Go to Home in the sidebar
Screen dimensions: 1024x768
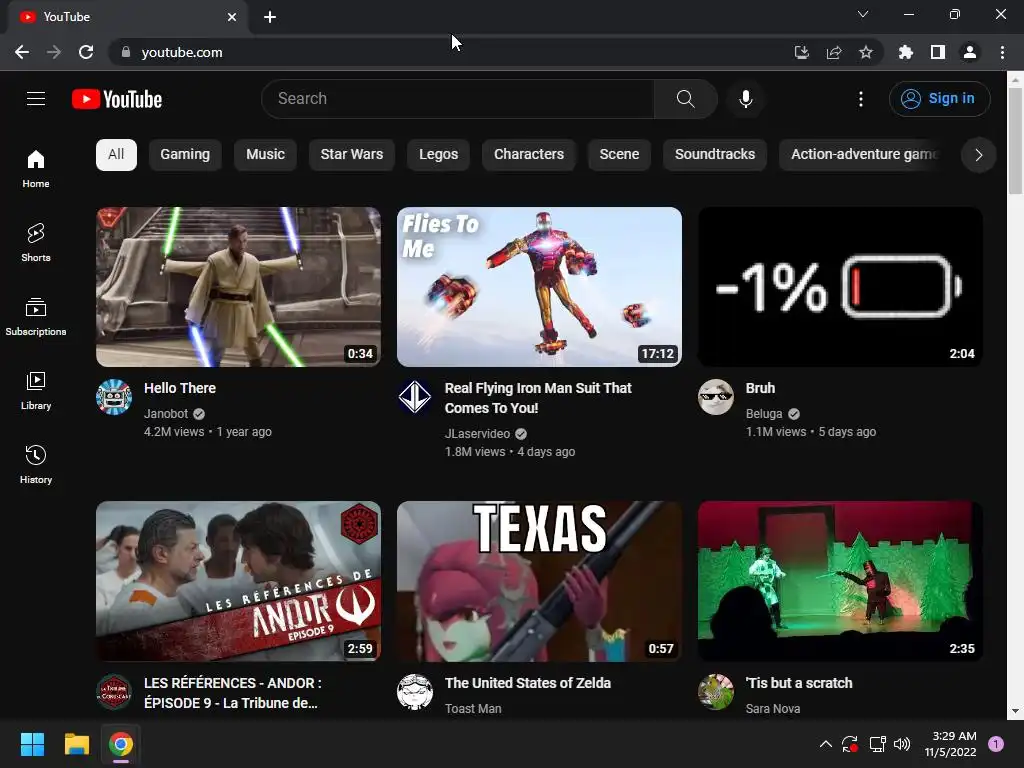[x=36, y=168]
